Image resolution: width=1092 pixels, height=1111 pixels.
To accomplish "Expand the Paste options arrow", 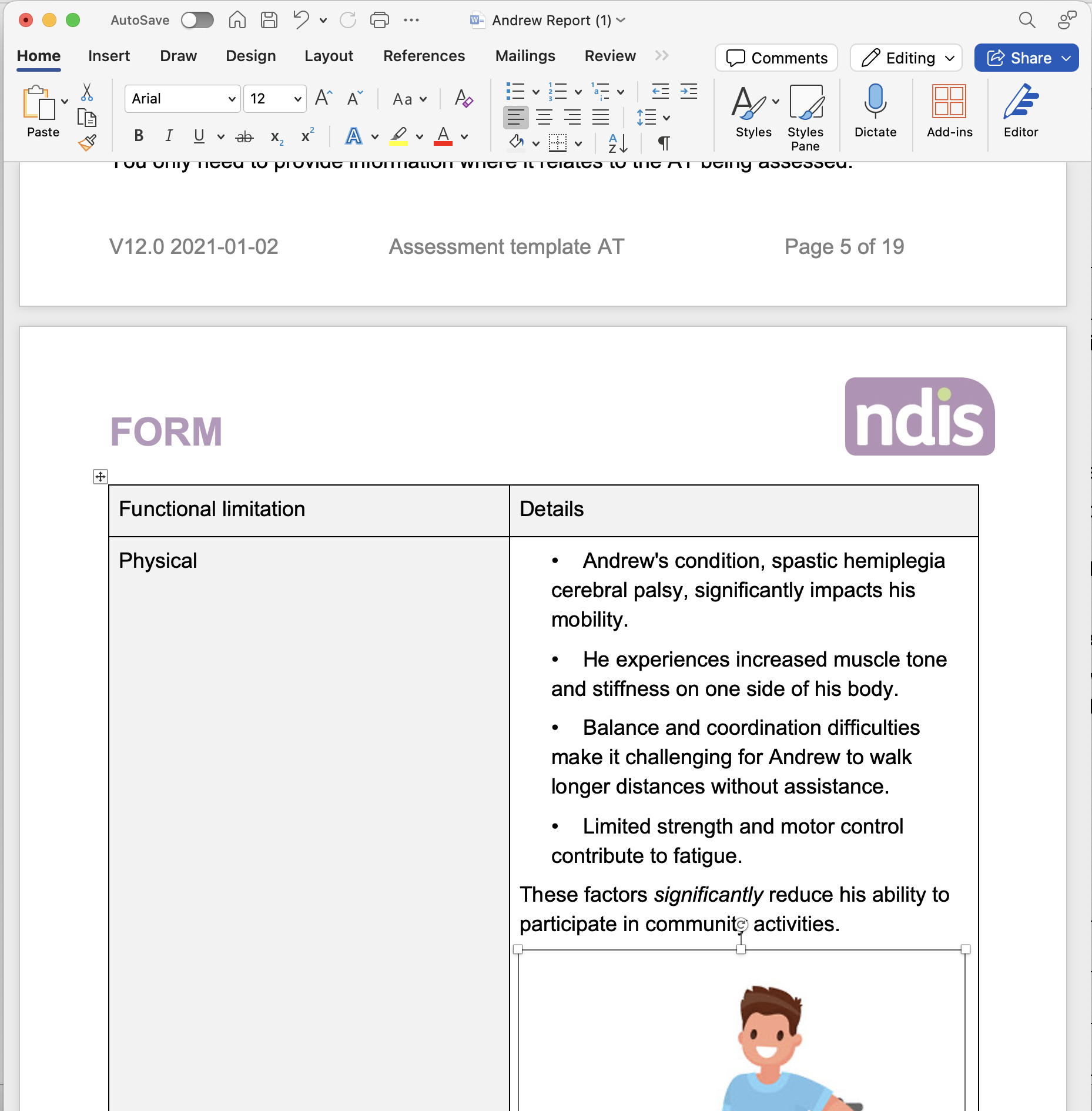I will click(65, 101).
